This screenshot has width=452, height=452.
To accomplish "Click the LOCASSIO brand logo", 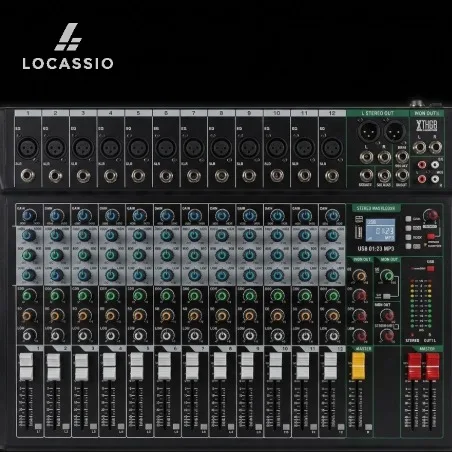I will point(68,46).
